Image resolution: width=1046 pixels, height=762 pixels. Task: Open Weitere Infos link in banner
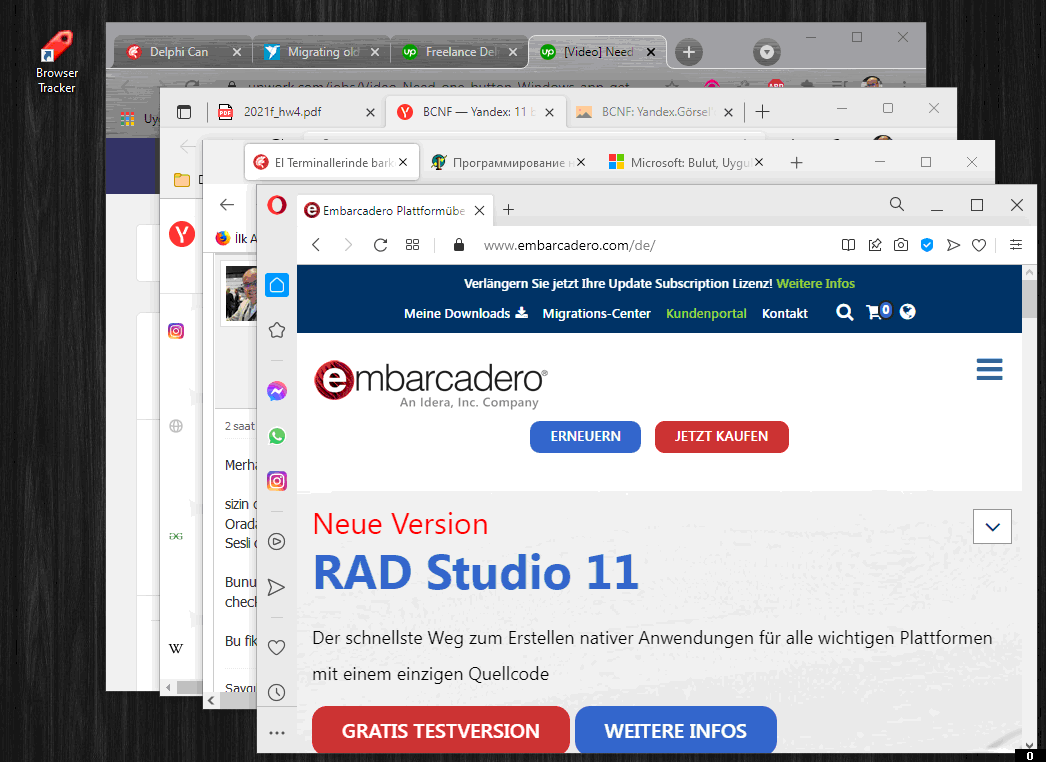pos(815,284)
